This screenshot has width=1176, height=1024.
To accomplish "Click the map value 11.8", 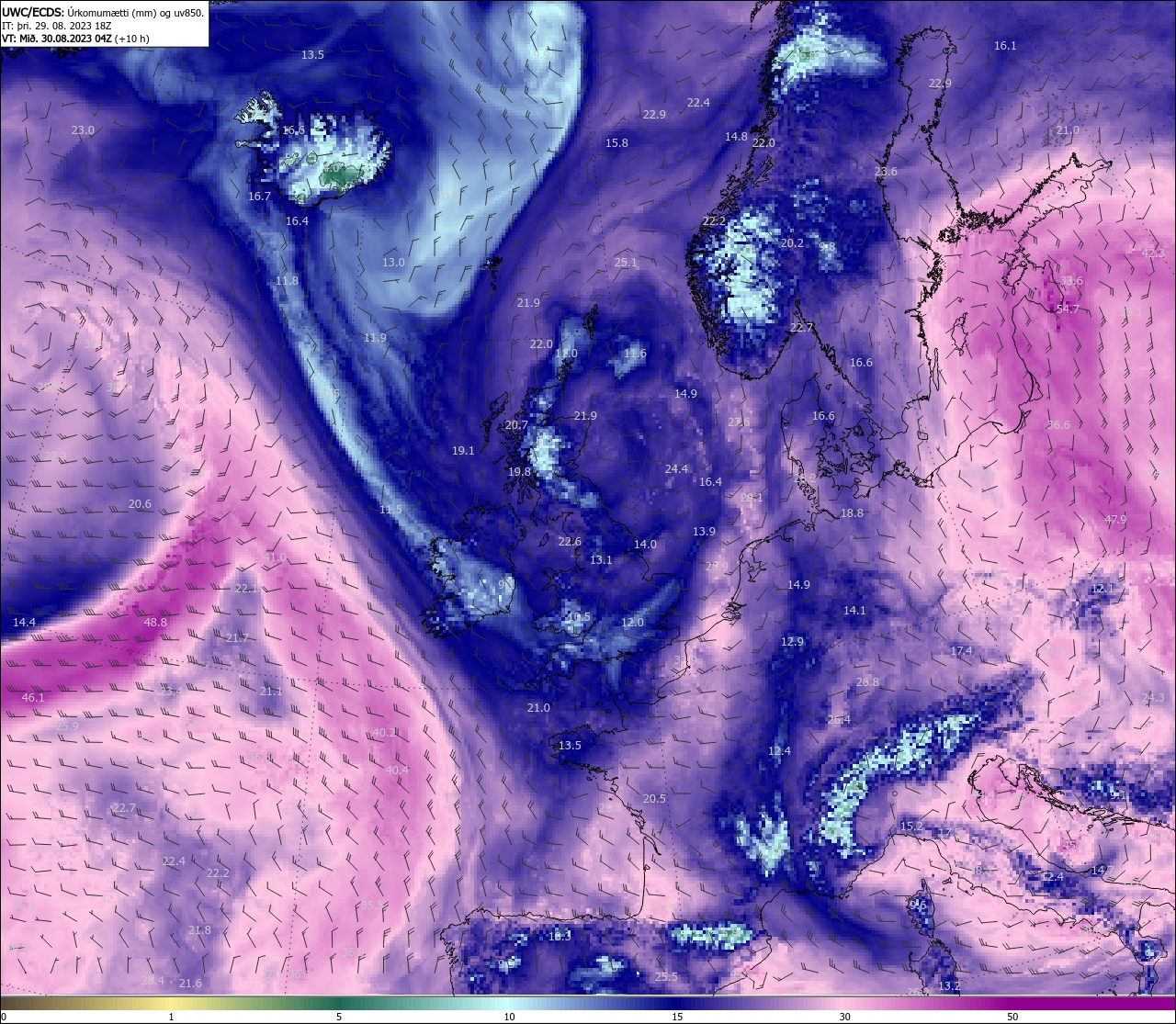I will (x=287, y=281).
